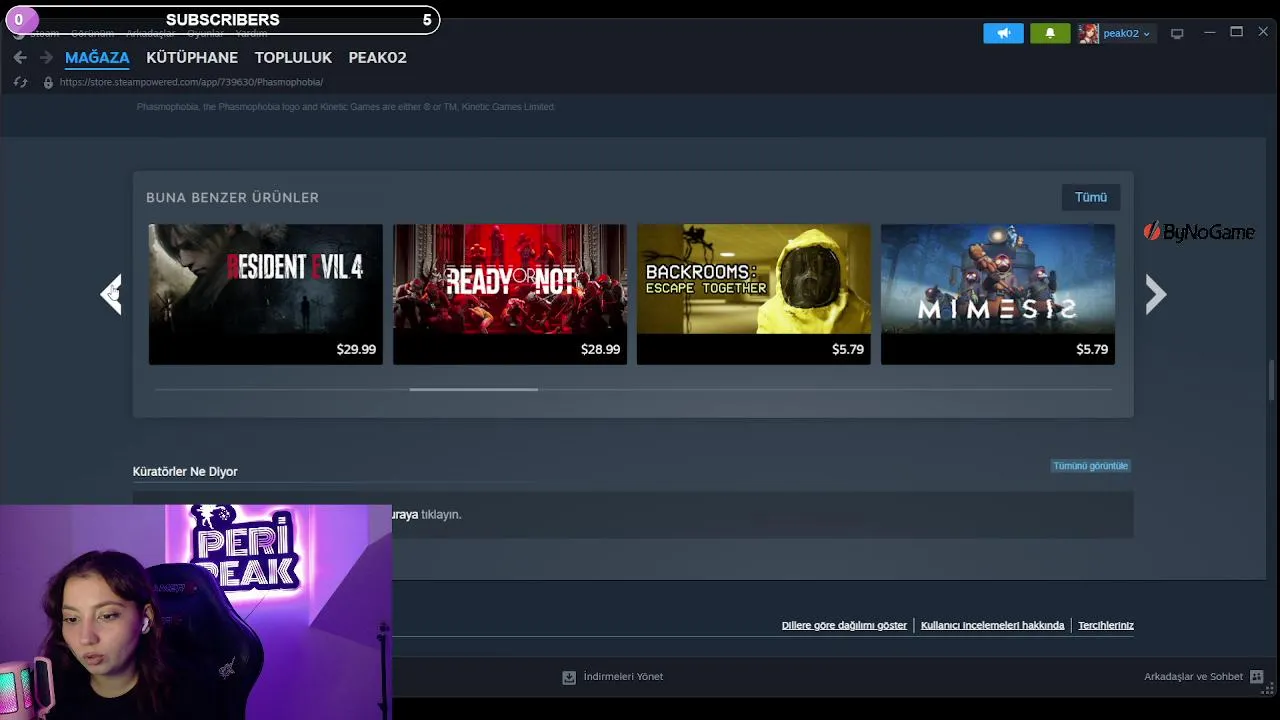The image size is (1280, 720).
Task: Open the Tercihleriniz link
Action: coord(1105,625)
